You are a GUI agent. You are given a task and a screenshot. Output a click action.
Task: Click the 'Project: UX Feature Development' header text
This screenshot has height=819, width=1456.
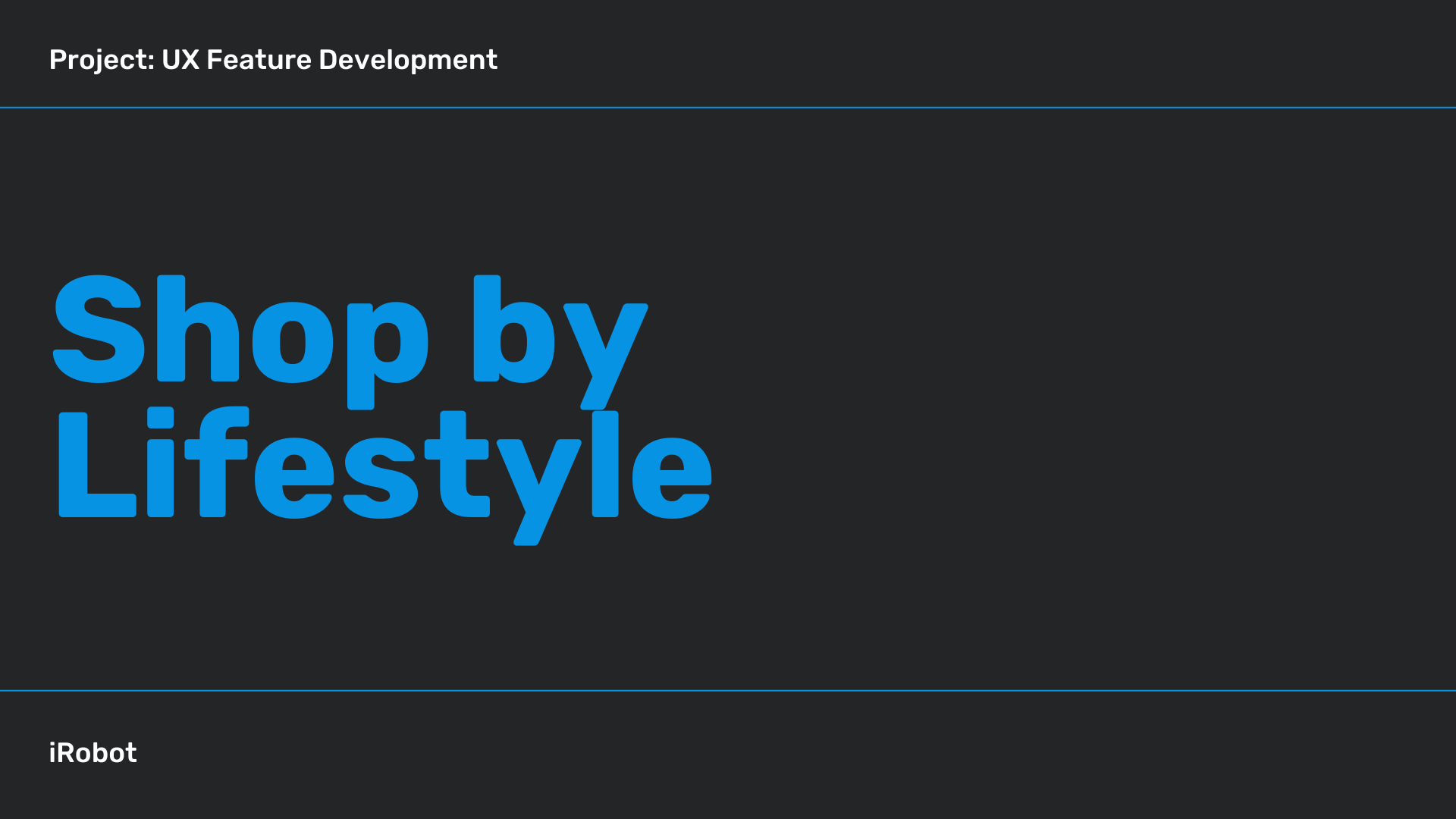pyautogui.click(x=273, y=60)
